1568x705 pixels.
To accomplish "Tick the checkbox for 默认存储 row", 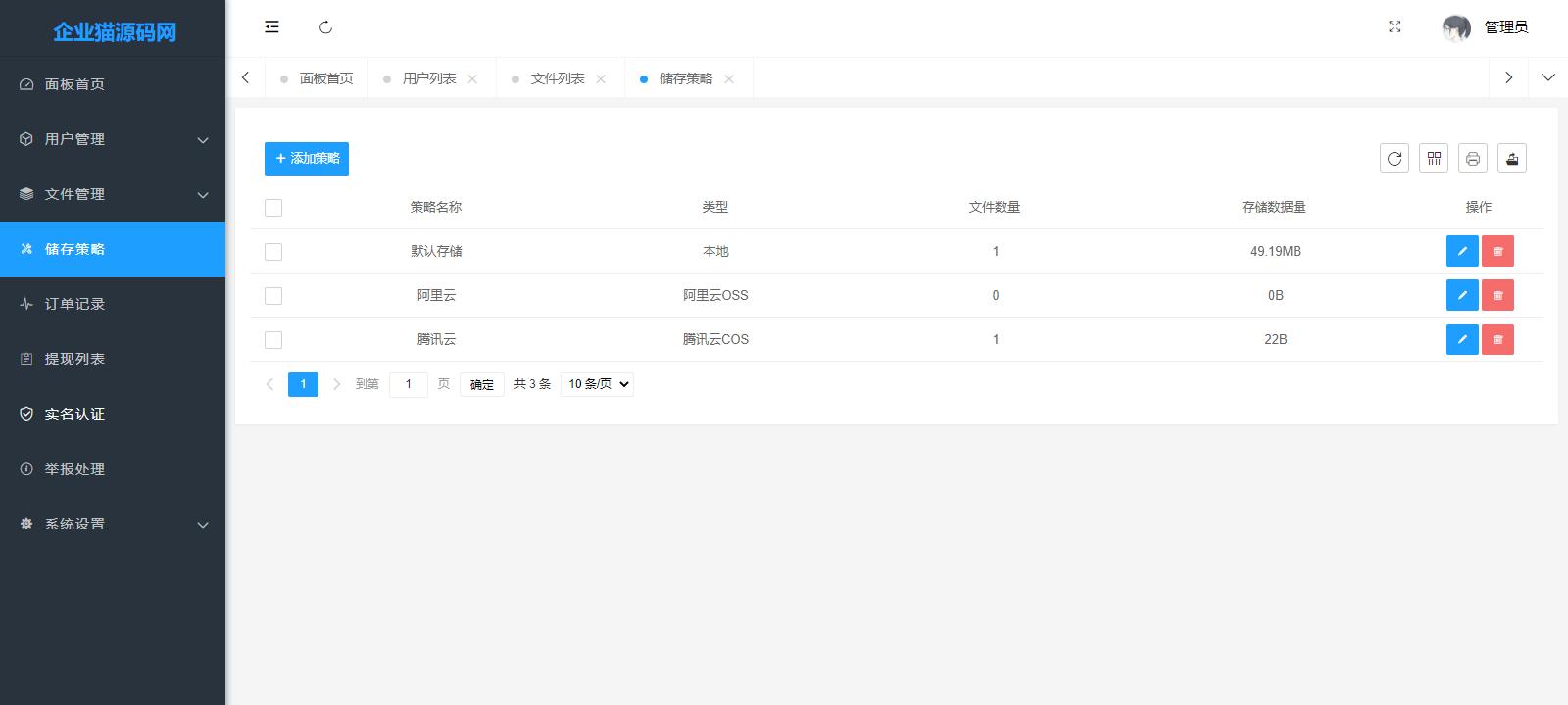I will tap(273, 252).
